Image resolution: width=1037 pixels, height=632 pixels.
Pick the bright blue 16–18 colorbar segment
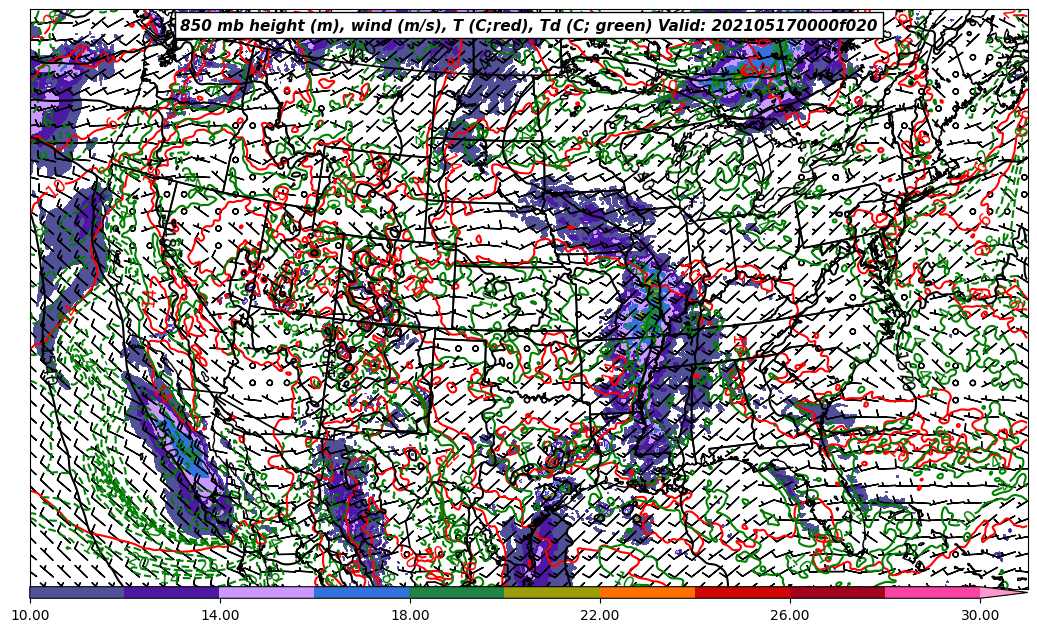point(362,592)
